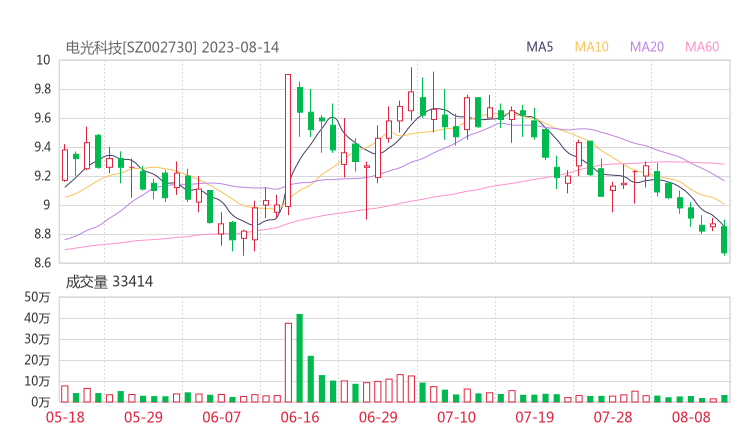Image resolution: width=740 pixels, height=440 pixels.
Task: Click the 8.8 price axis label
Action: click(x=42, y=234)
